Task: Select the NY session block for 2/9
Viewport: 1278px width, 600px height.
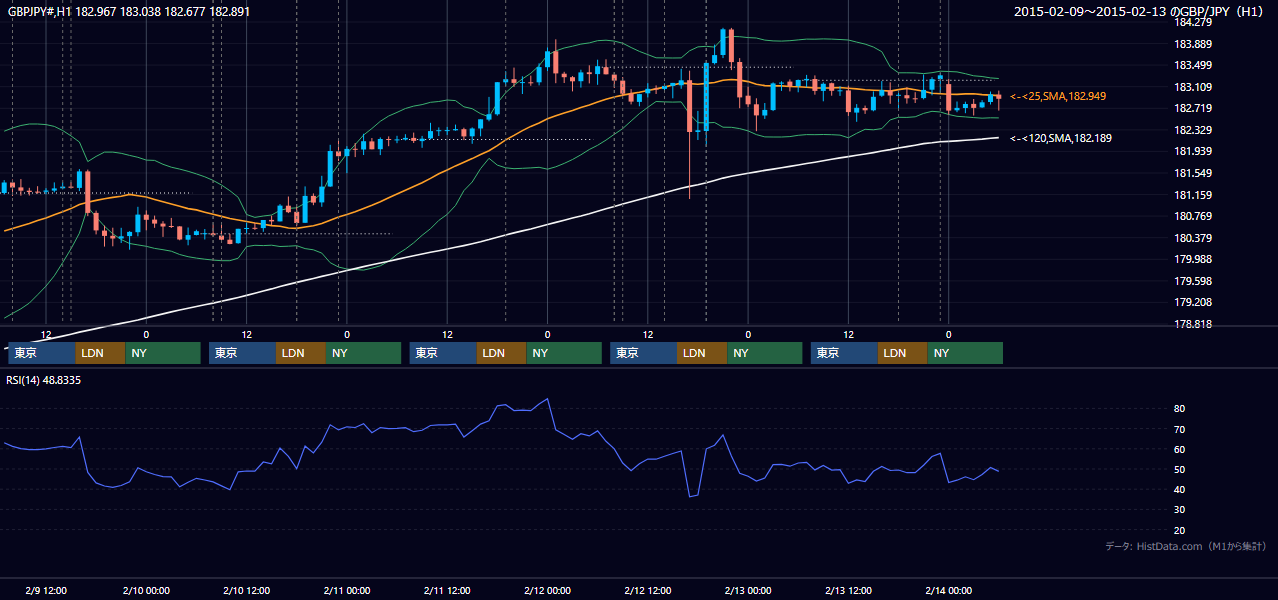Action: (163, 353)
